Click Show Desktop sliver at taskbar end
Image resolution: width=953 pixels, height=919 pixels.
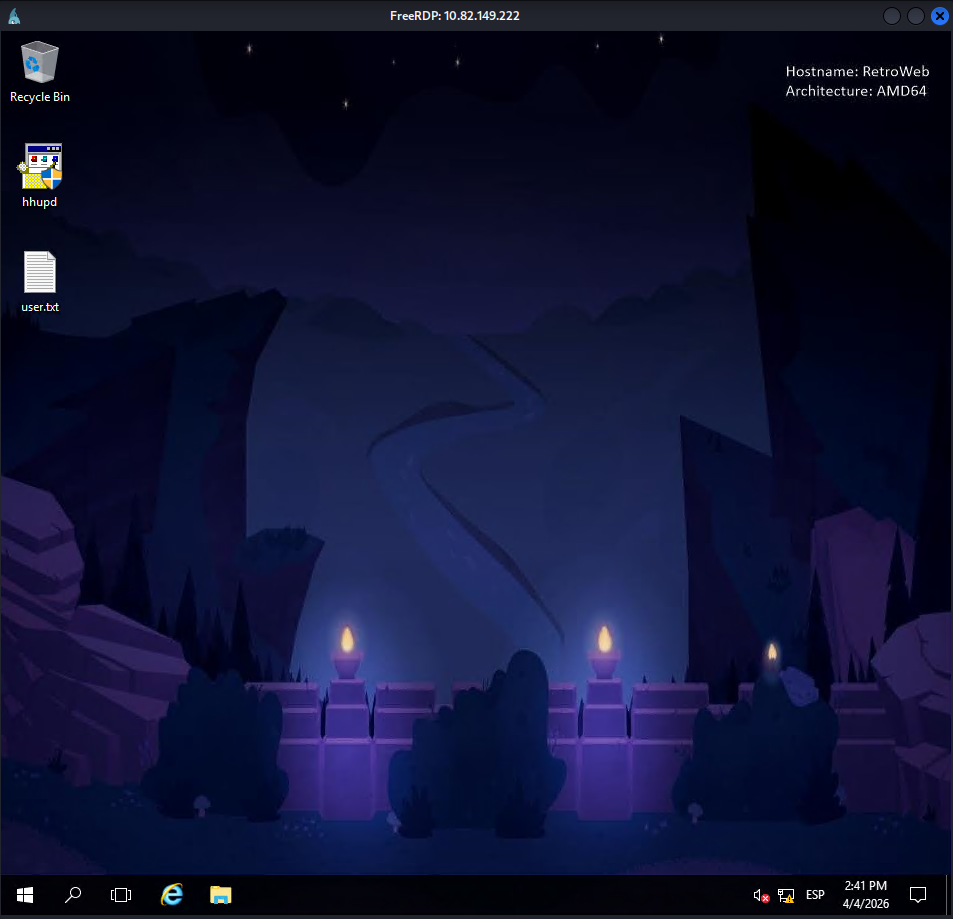click(950, 894)
